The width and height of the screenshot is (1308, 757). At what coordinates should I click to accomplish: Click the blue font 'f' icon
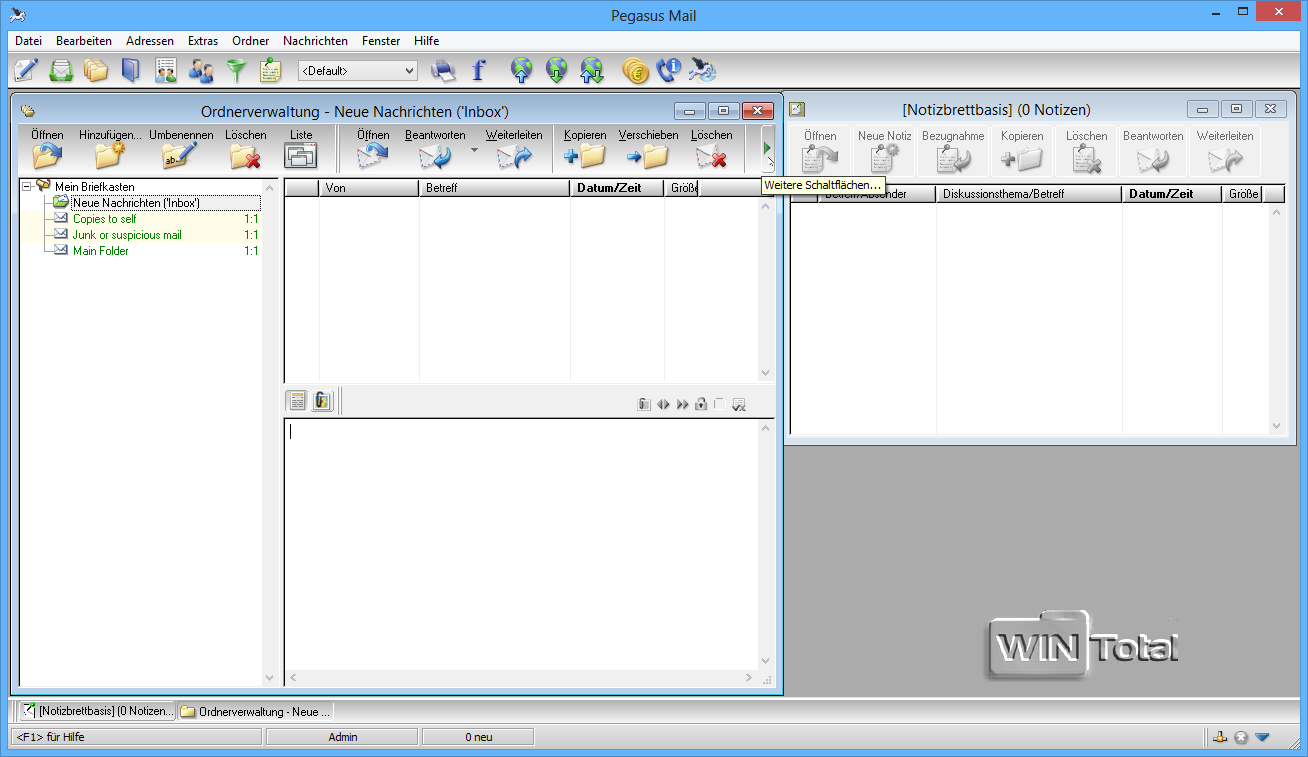pos(478,70)
